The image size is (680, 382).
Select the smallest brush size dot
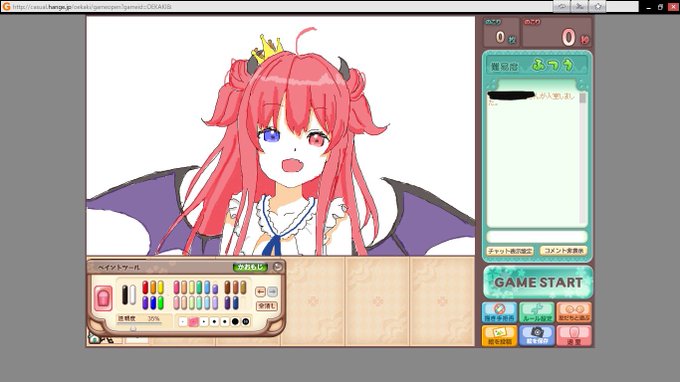(183, 322)
